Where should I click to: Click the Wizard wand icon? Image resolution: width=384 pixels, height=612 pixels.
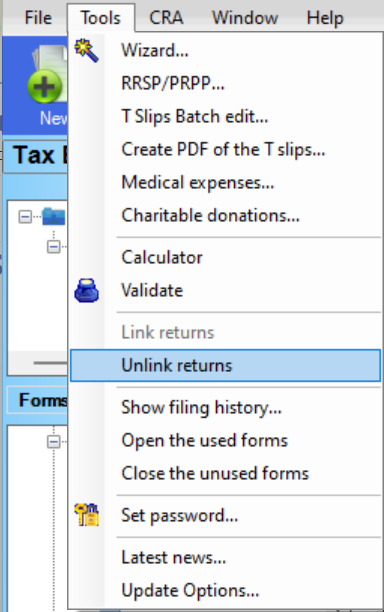[x=86, y=50]
